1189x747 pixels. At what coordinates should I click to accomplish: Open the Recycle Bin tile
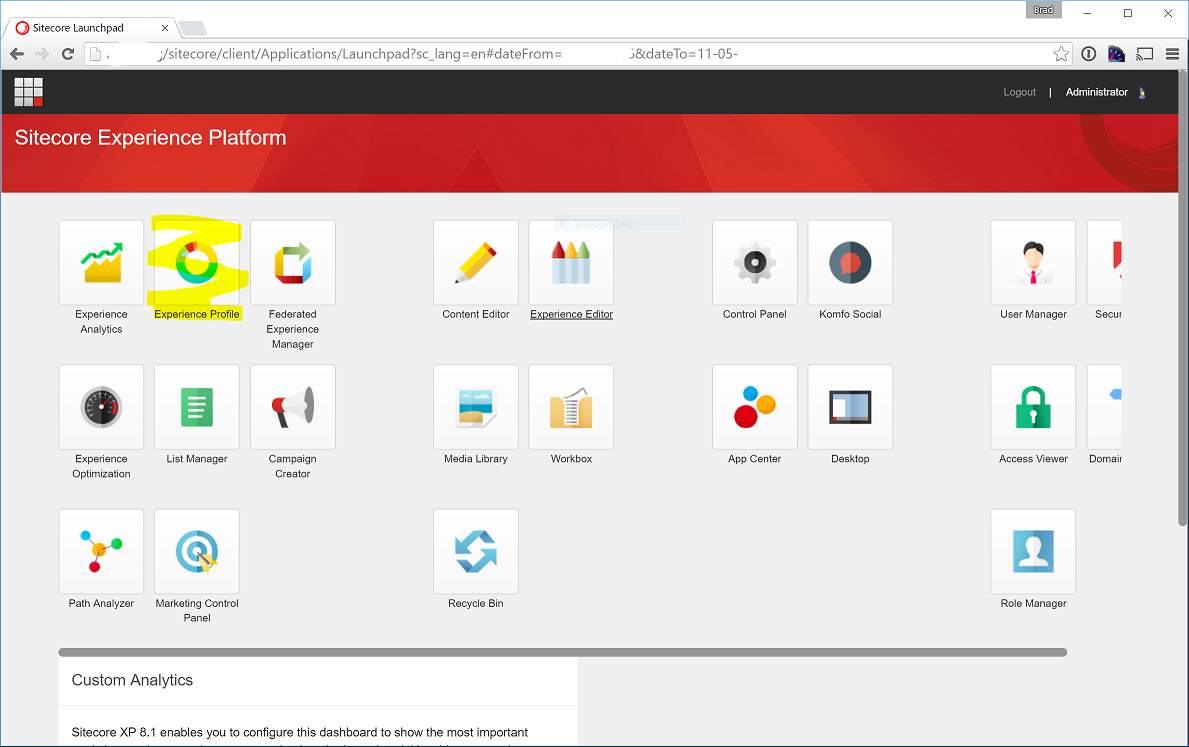tap(475, 551)
